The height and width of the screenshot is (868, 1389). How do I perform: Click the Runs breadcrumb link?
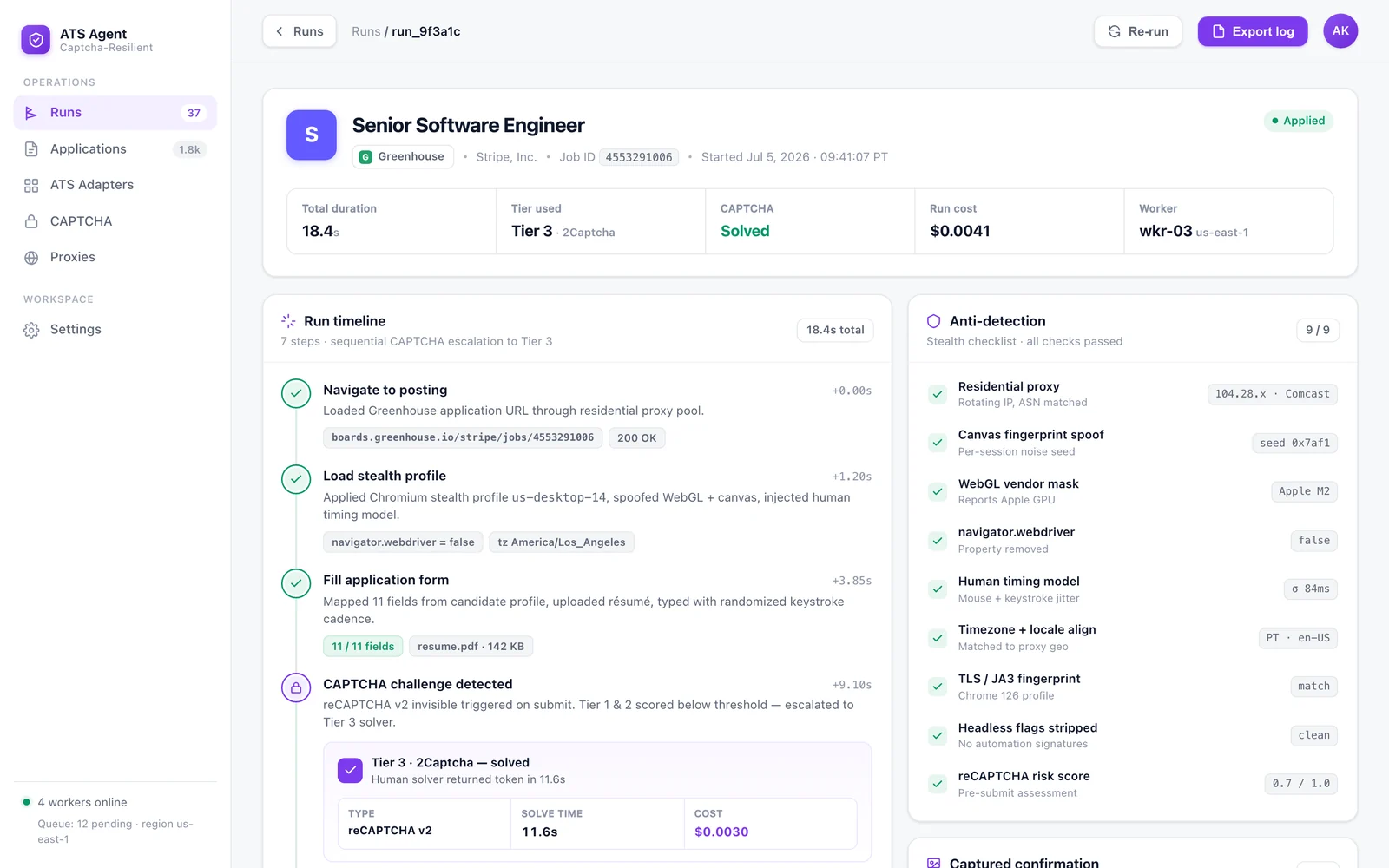365,31
